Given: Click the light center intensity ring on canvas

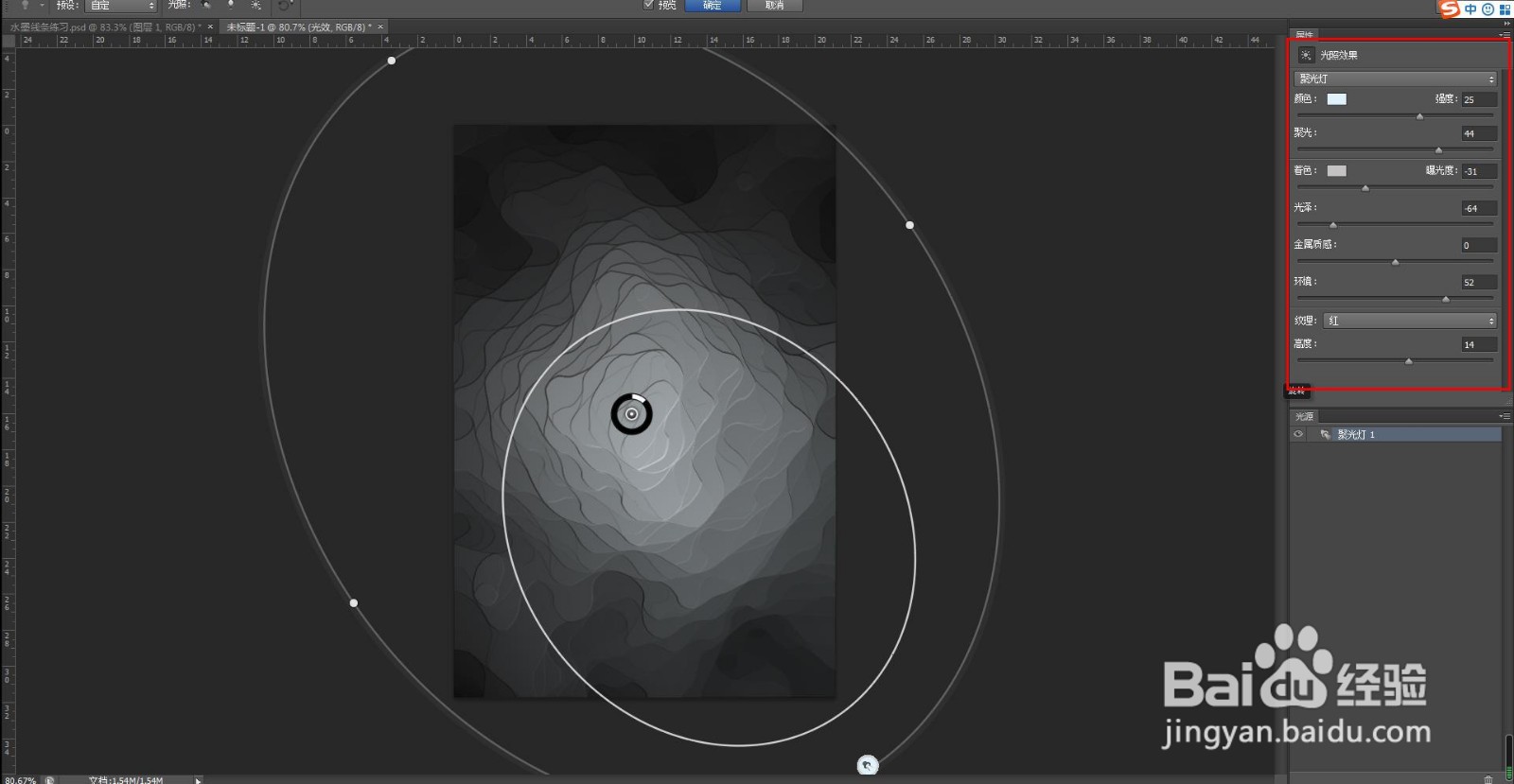Looking at the screenshot, I should point(631,414).
